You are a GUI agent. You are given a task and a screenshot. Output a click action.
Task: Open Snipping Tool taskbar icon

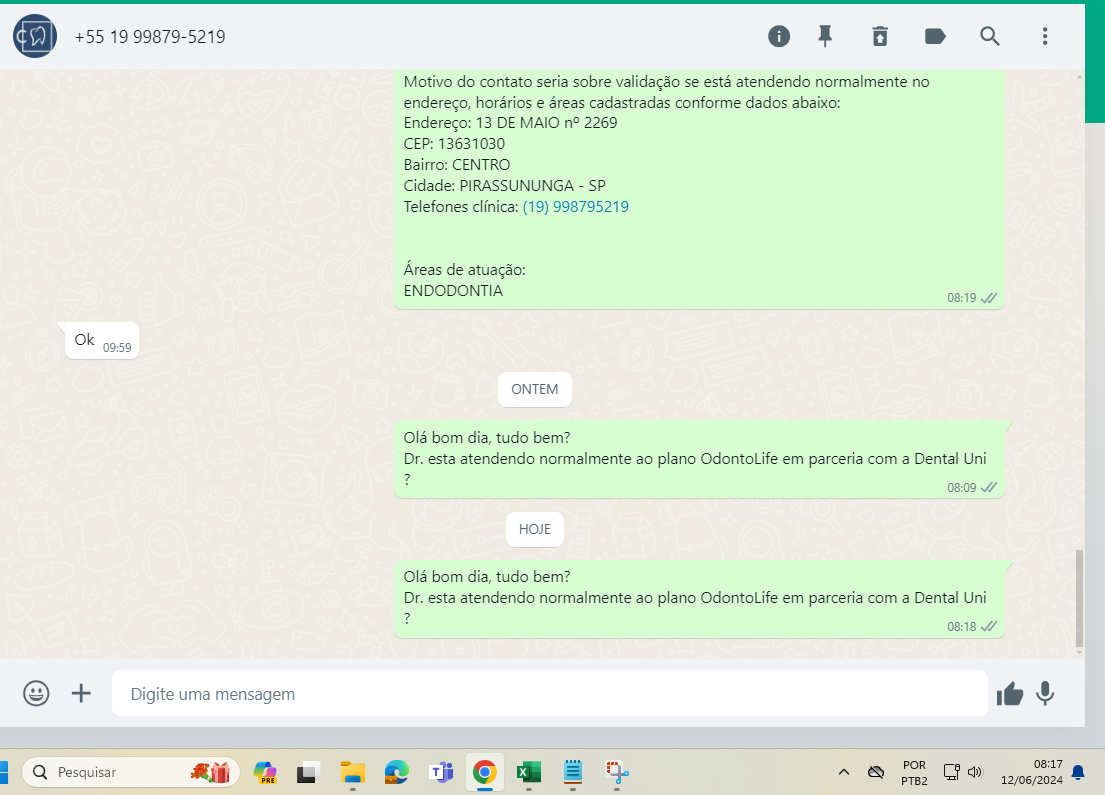point(617,772)
